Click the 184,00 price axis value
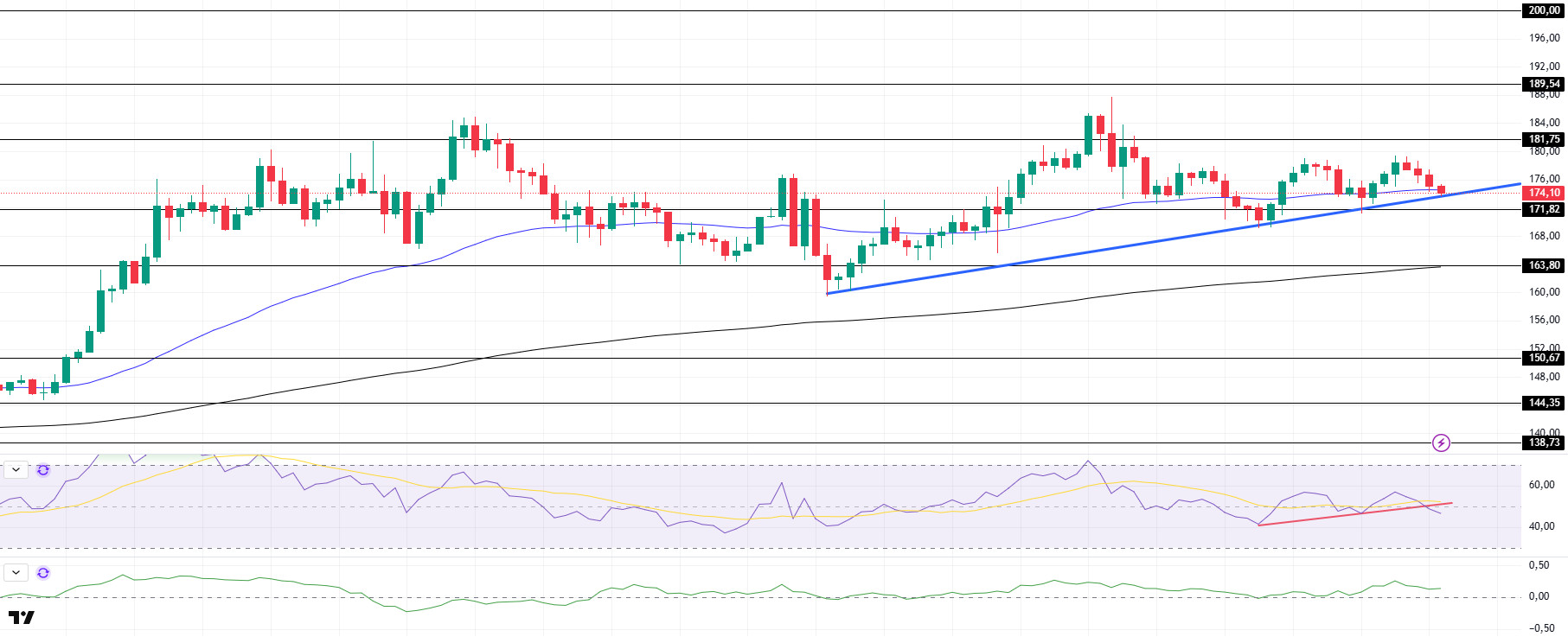 click(x=1544, y=123)
